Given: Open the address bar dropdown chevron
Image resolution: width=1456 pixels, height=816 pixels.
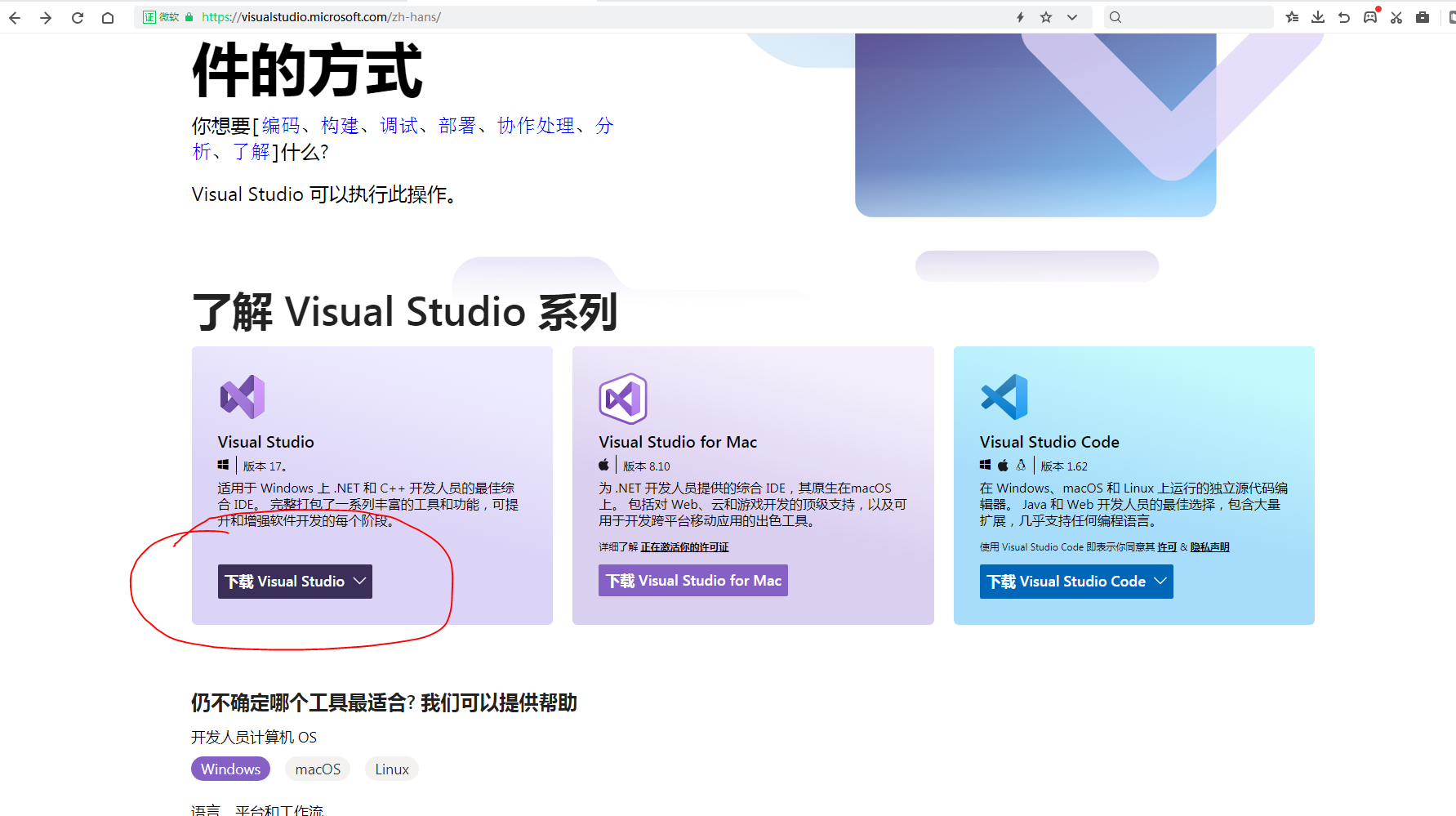Looking at the screenshot, I should pos(1072,16).
